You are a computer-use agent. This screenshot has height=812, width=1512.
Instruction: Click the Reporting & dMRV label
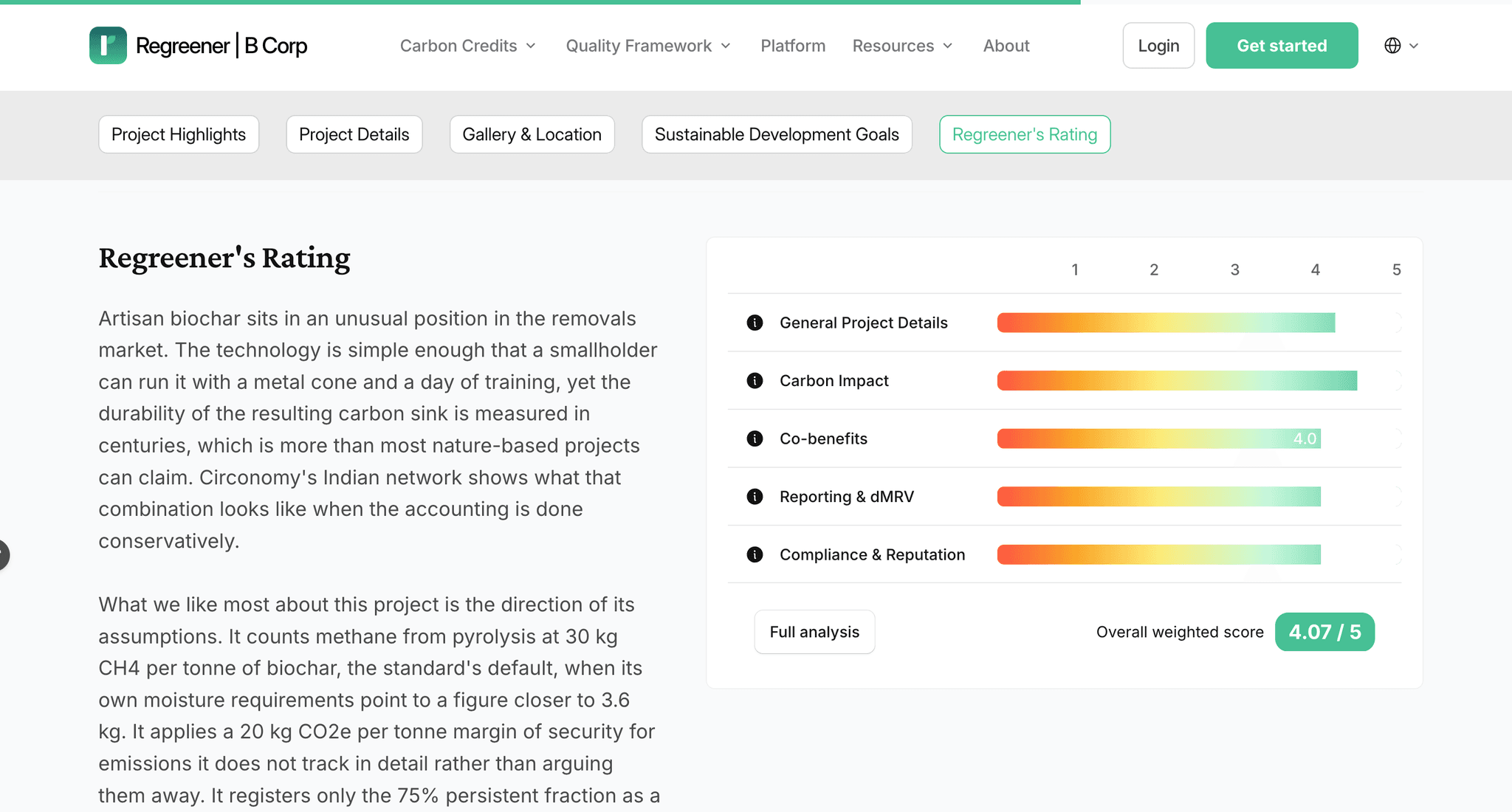847,497
